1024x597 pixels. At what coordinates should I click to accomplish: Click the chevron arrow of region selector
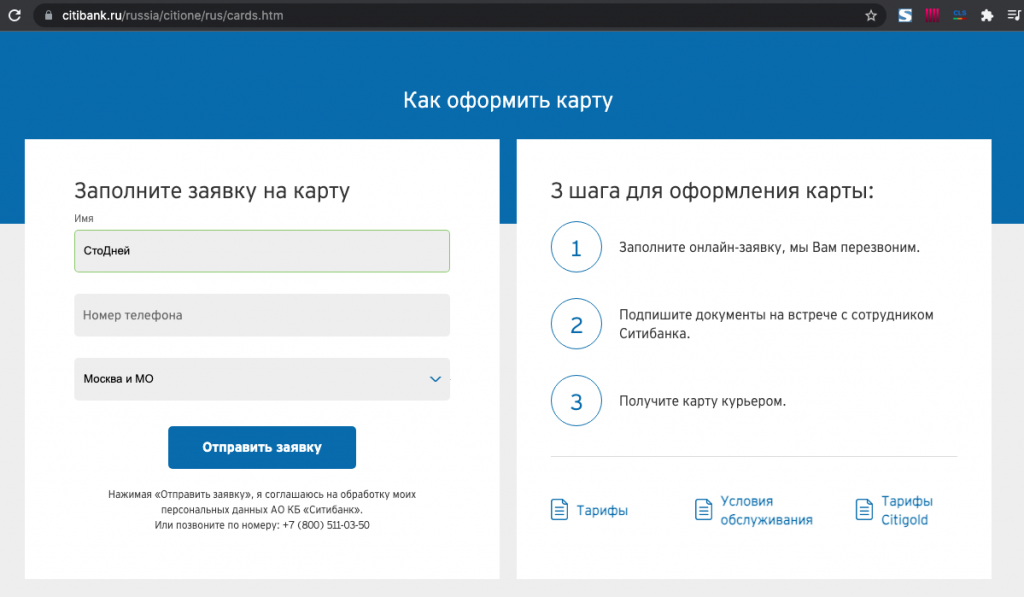click(436, 379)
